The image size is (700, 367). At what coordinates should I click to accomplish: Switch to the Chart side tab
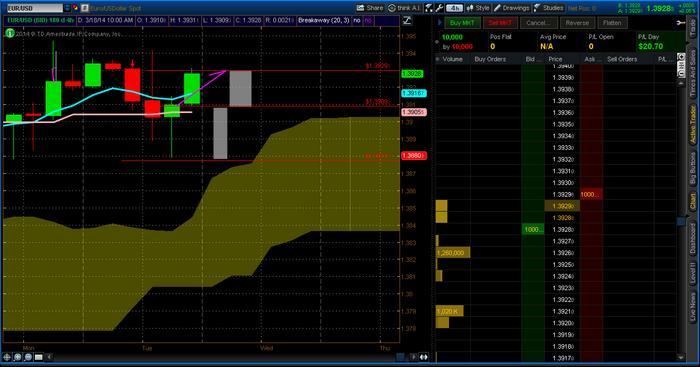(x=693, y=201)
